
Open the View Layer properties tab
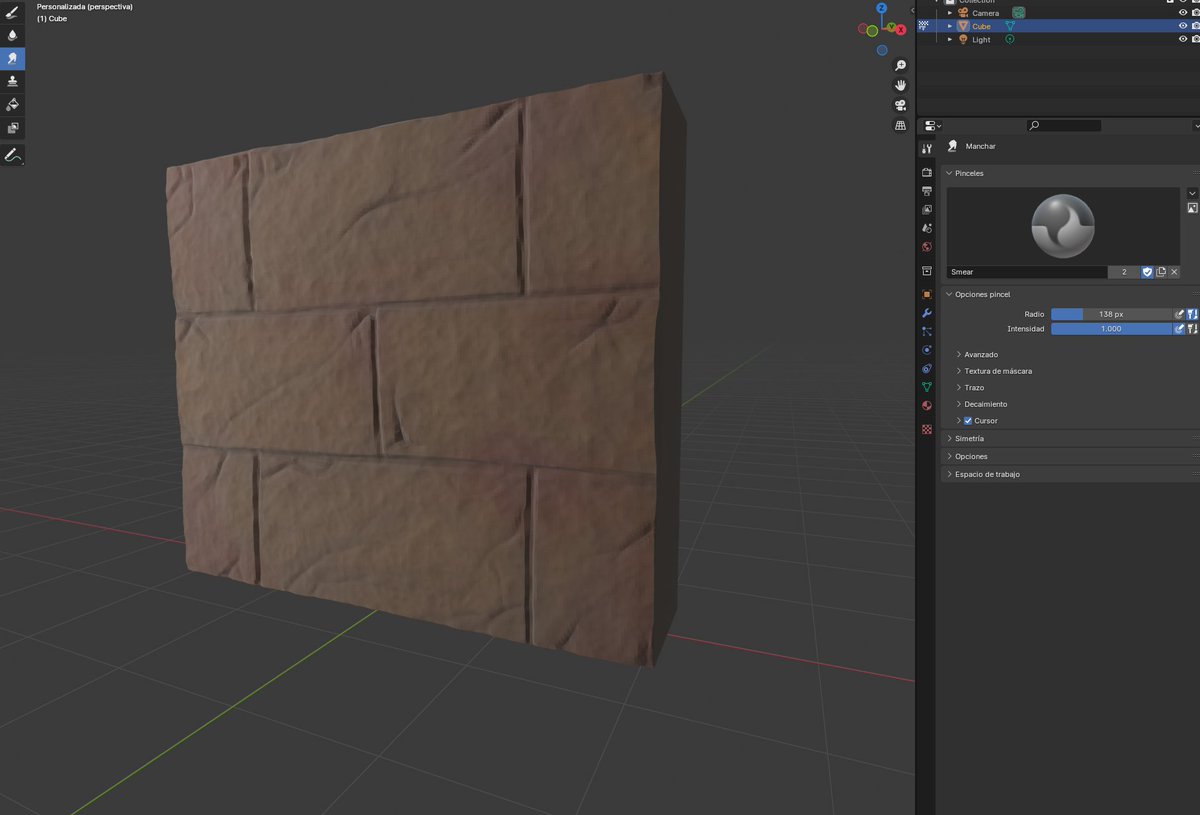point(927,210)
